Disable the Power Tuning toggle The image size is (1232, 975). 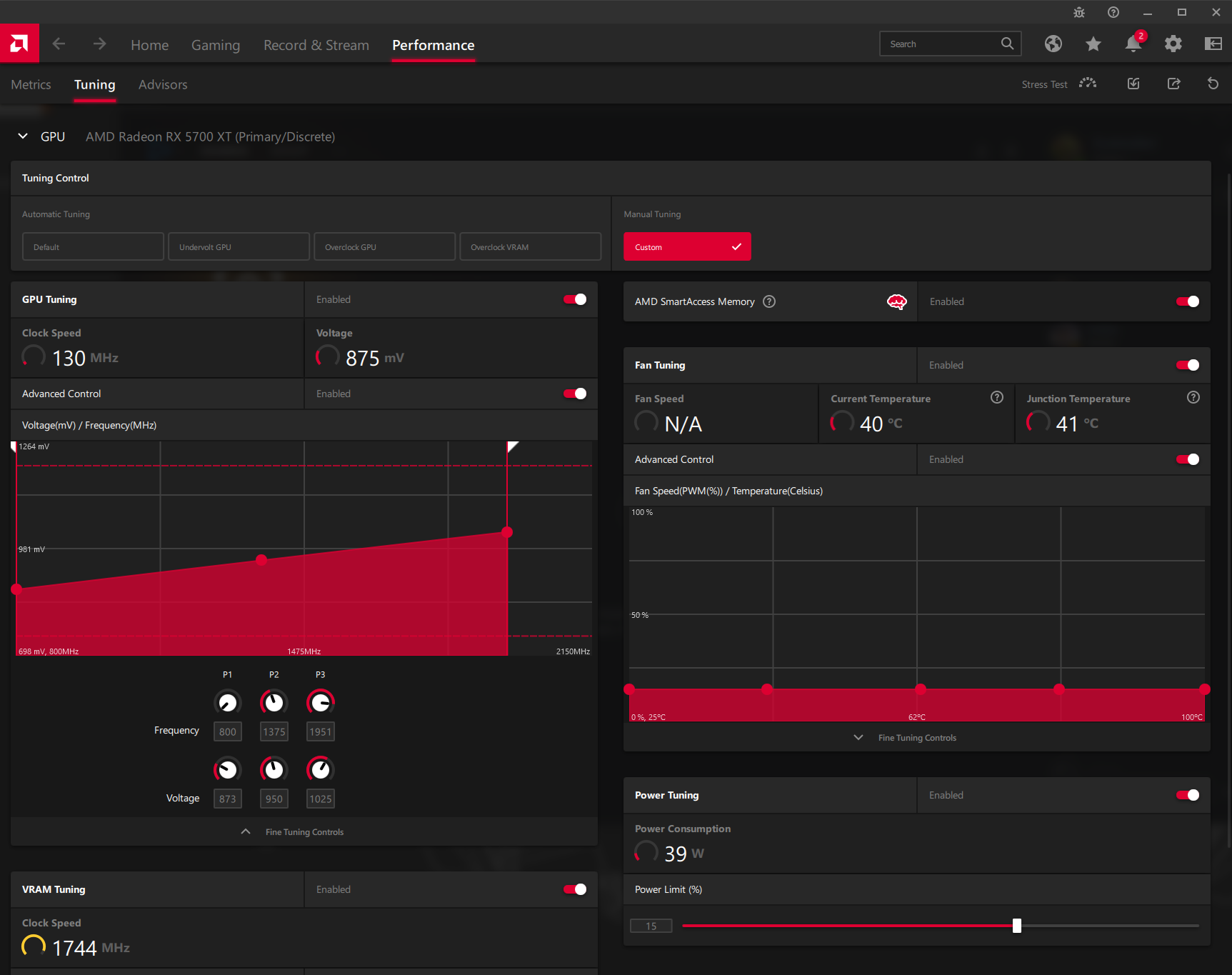(x=1188, y=795)
